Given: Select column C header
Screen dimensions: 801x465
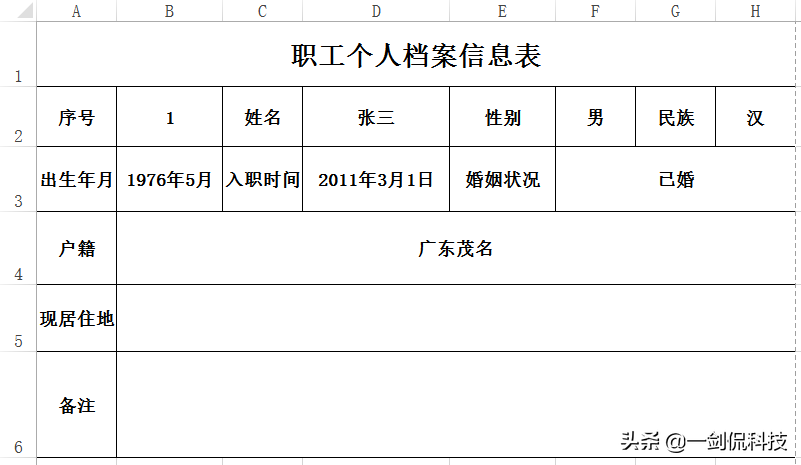Looking at the screenshot, I should tap(263, 11).
